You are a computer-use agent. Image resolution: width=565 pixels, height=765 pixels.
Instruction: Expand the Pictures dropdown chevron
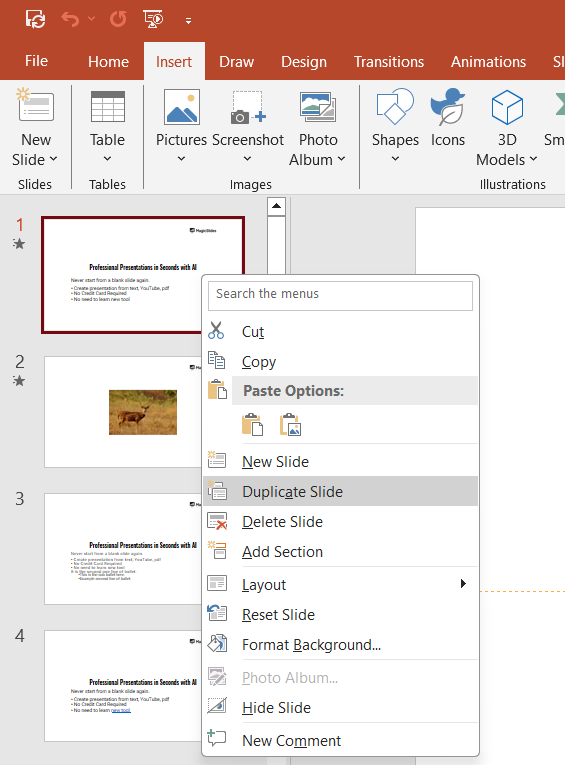pyautogui.click(x=181, y=159)
